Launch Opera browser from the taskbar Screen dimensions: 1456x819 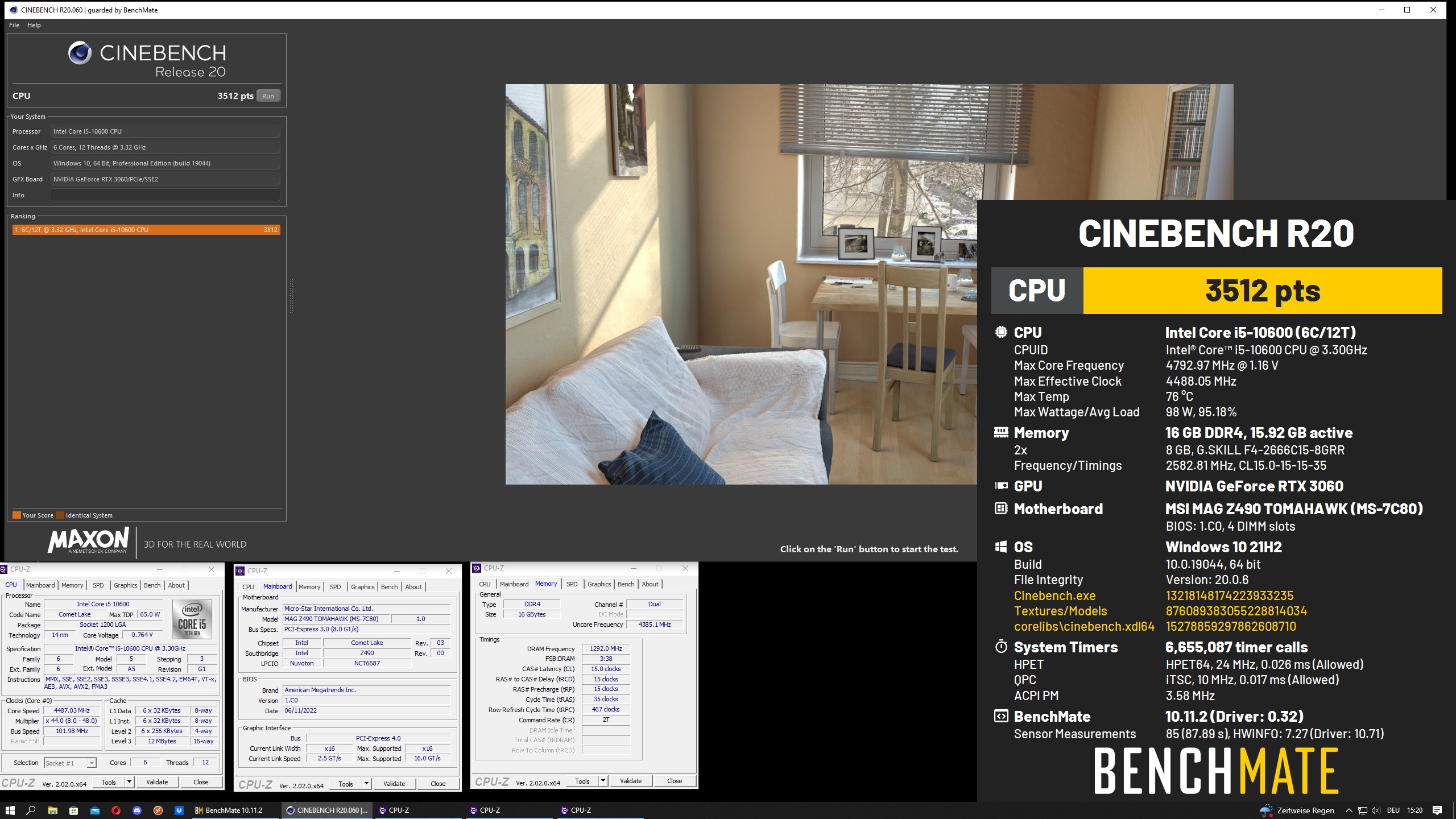115,810
